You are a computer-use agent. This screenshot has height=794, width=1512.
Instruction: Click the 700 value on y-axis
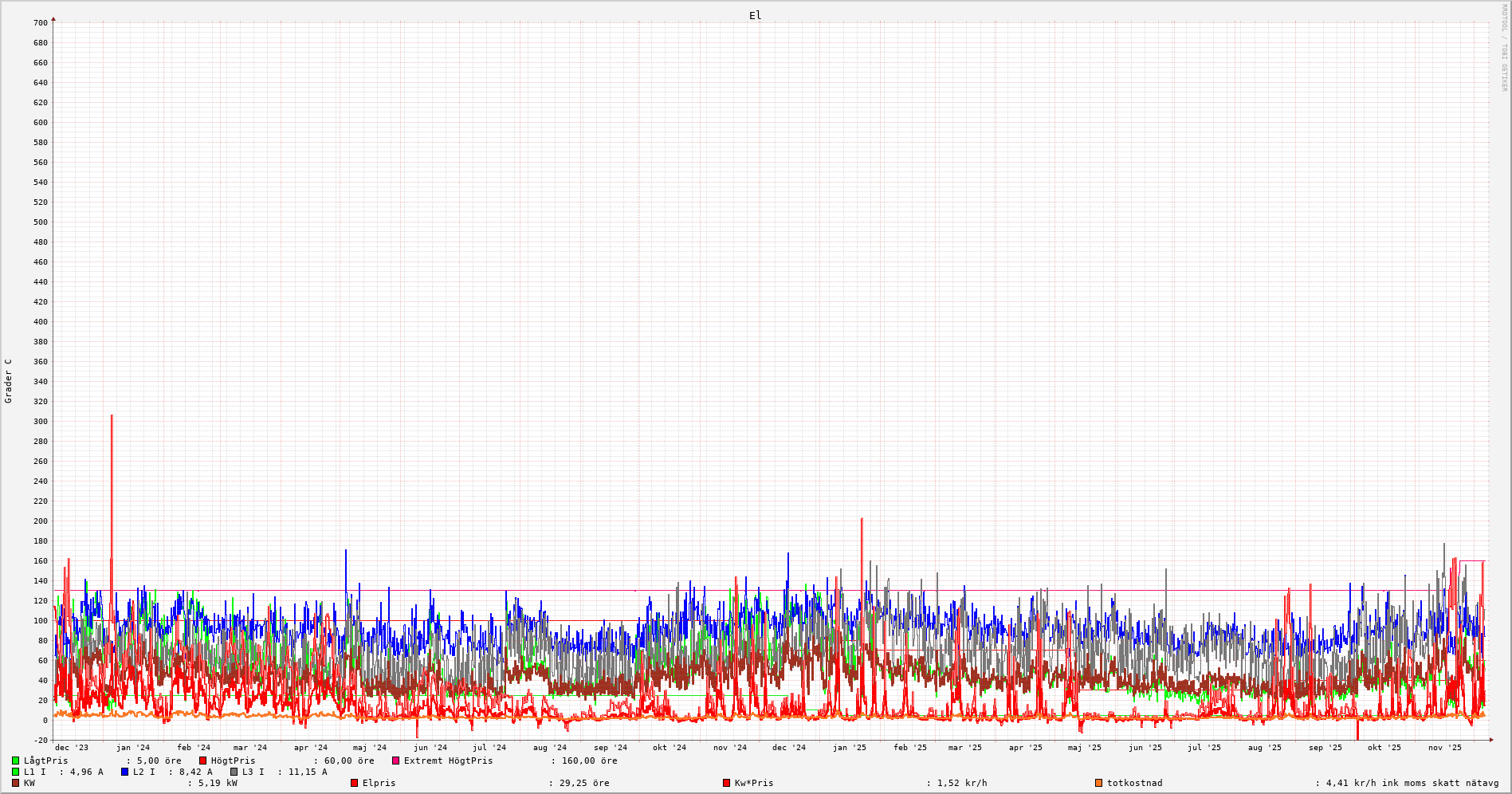pos(40,22)
